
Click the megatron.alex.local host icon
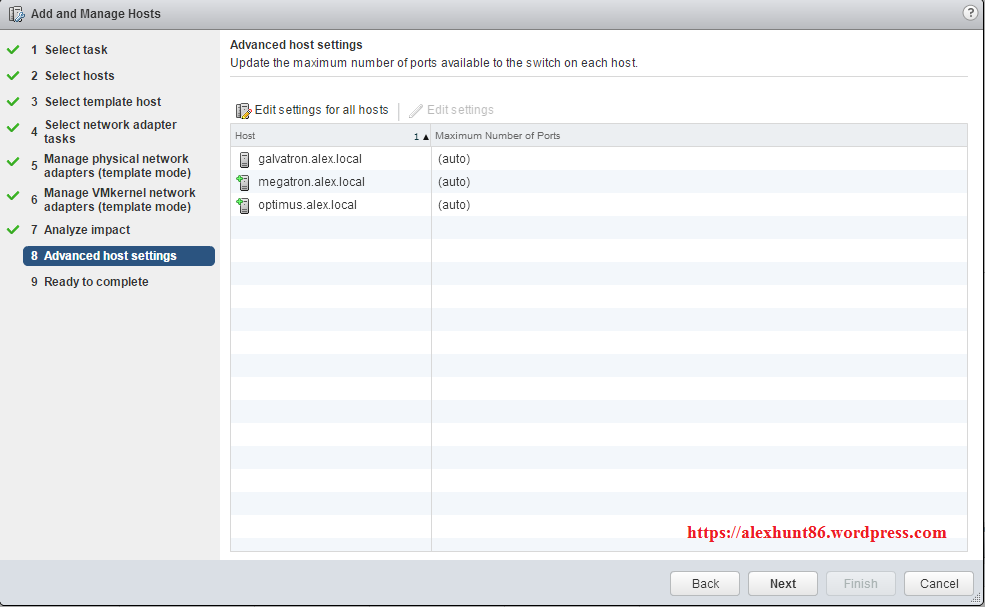(x=243, y=182)
